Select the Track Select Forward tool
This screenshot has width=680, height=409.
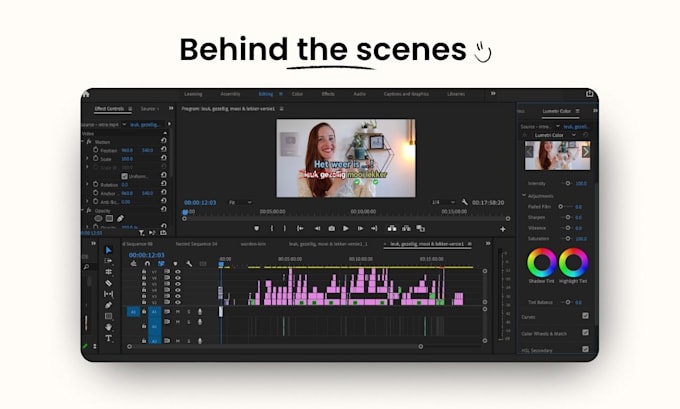[108, 261]
